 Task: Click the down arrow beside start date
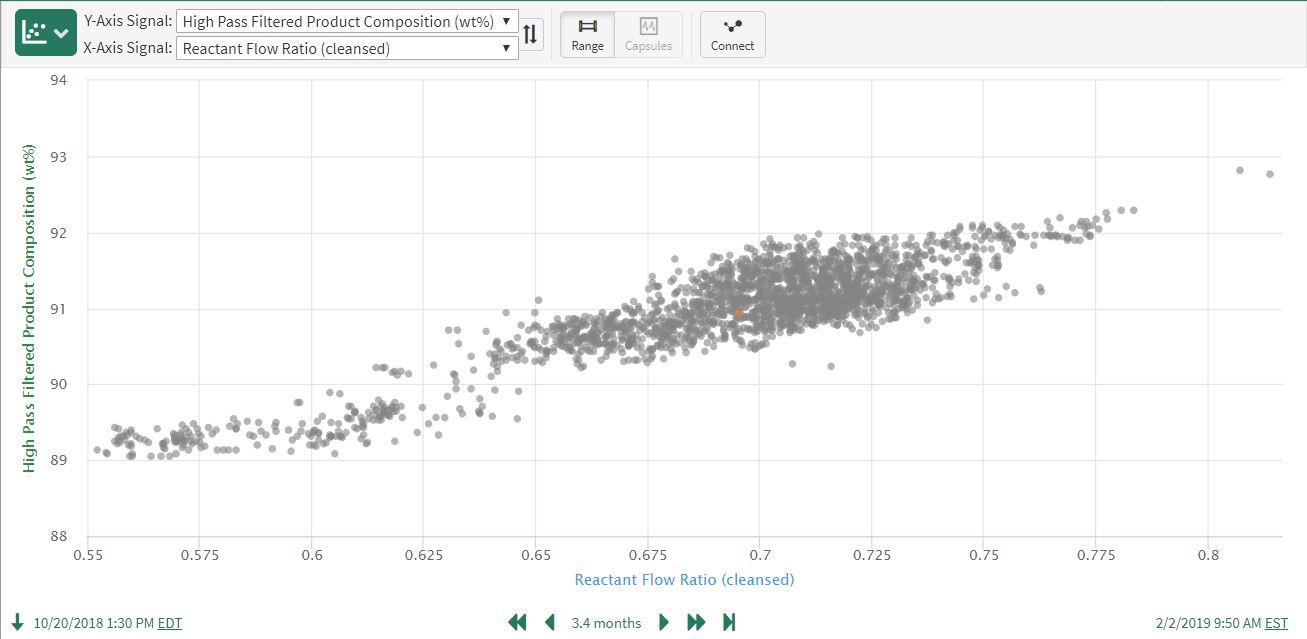[18, 623]
